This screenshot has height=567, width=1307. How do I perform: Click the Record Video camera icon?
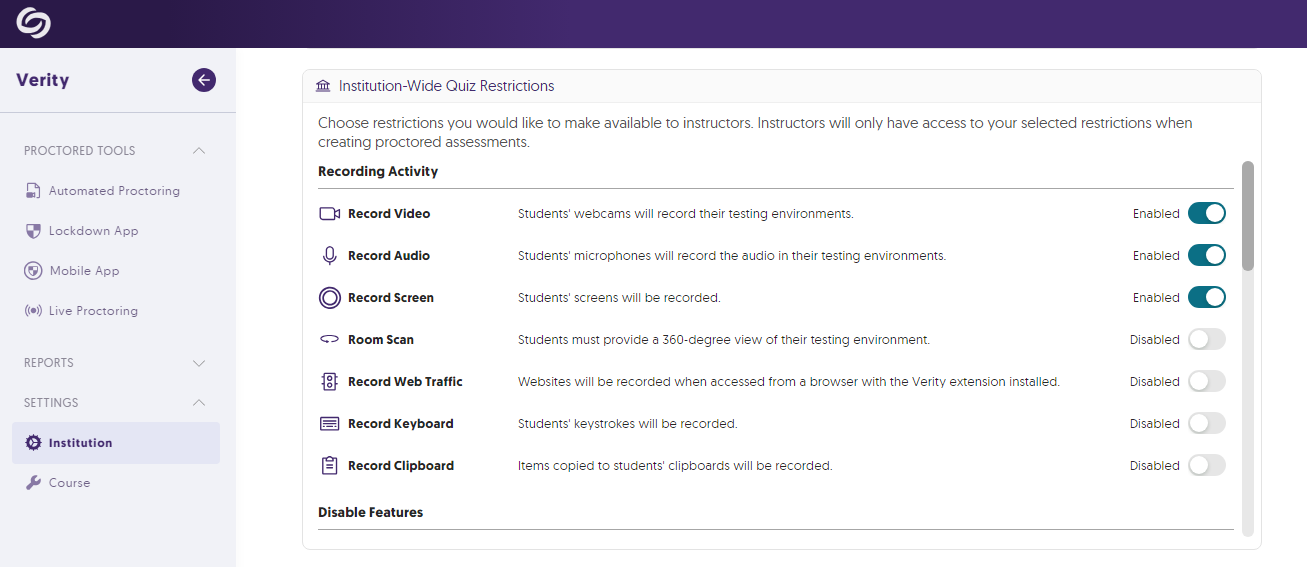point(329,214)
